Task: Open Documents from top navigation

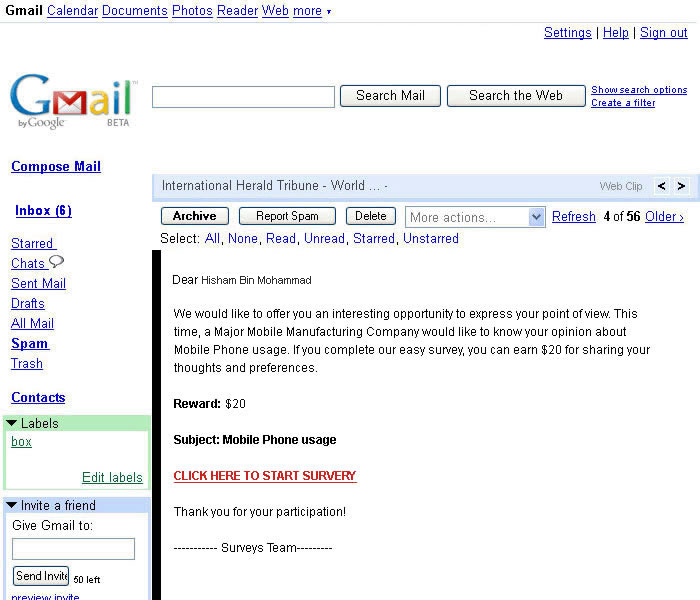Action: point(135,10)
